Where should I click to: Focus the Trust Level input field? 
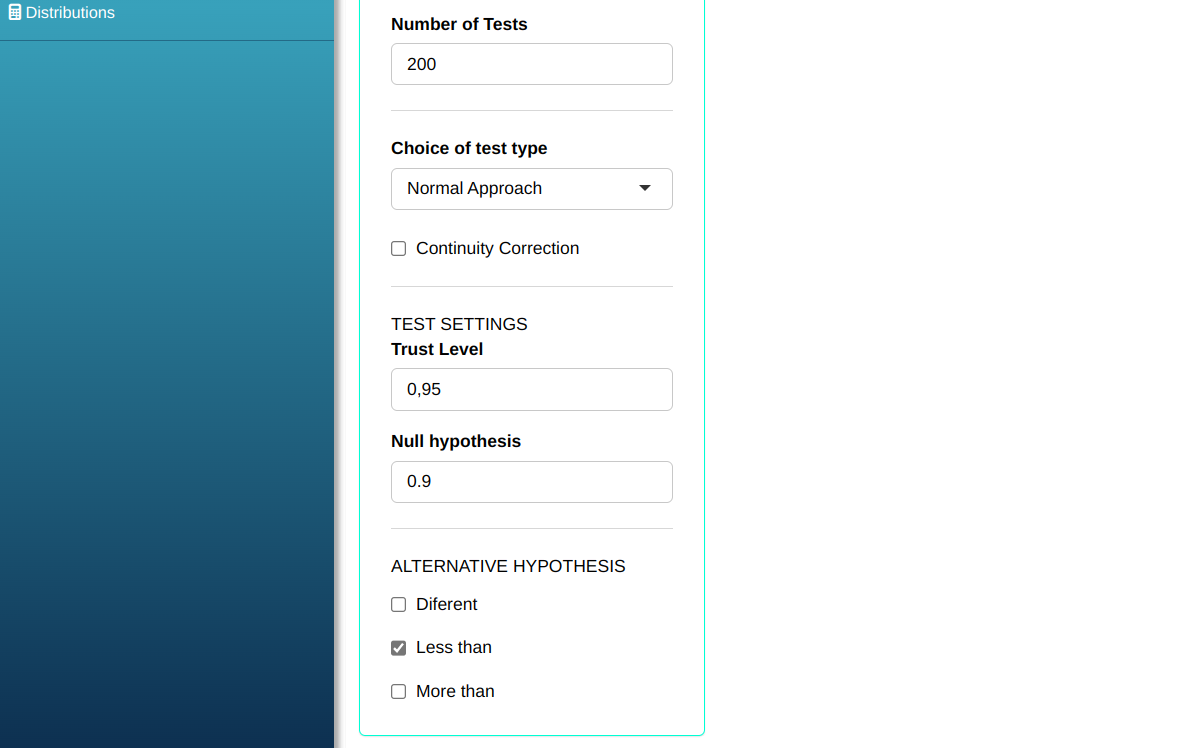tap(531, 389)
